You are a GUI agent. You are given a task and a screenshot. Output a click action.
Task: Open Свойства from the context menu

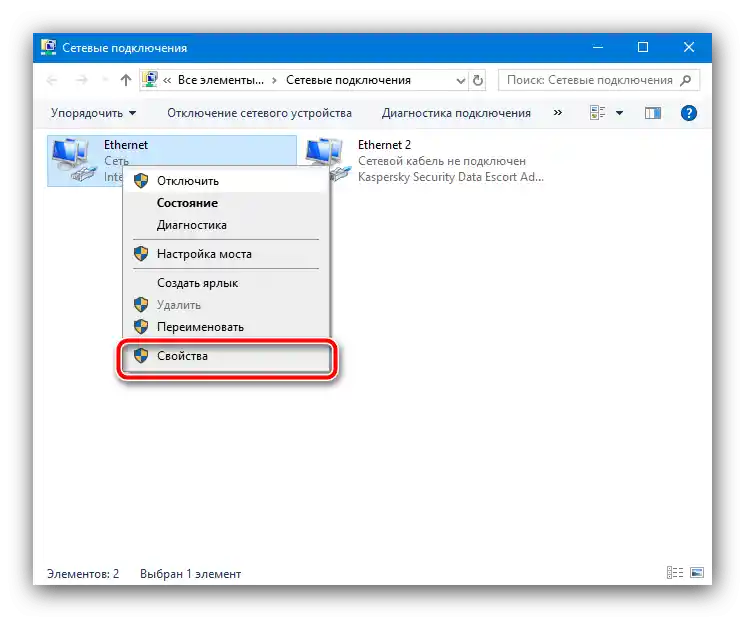click(226, 356)
